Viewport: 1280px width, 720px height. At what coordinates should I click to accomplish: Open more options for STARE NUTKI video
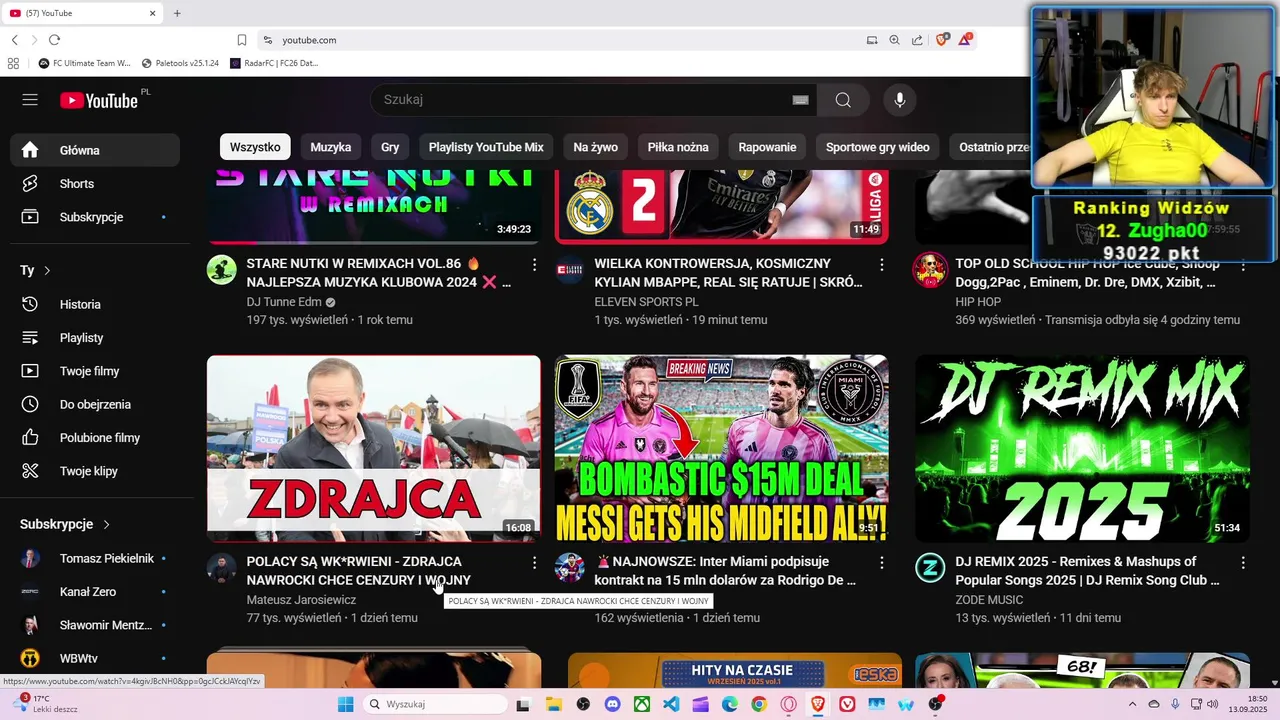click(x=534, y=265)
